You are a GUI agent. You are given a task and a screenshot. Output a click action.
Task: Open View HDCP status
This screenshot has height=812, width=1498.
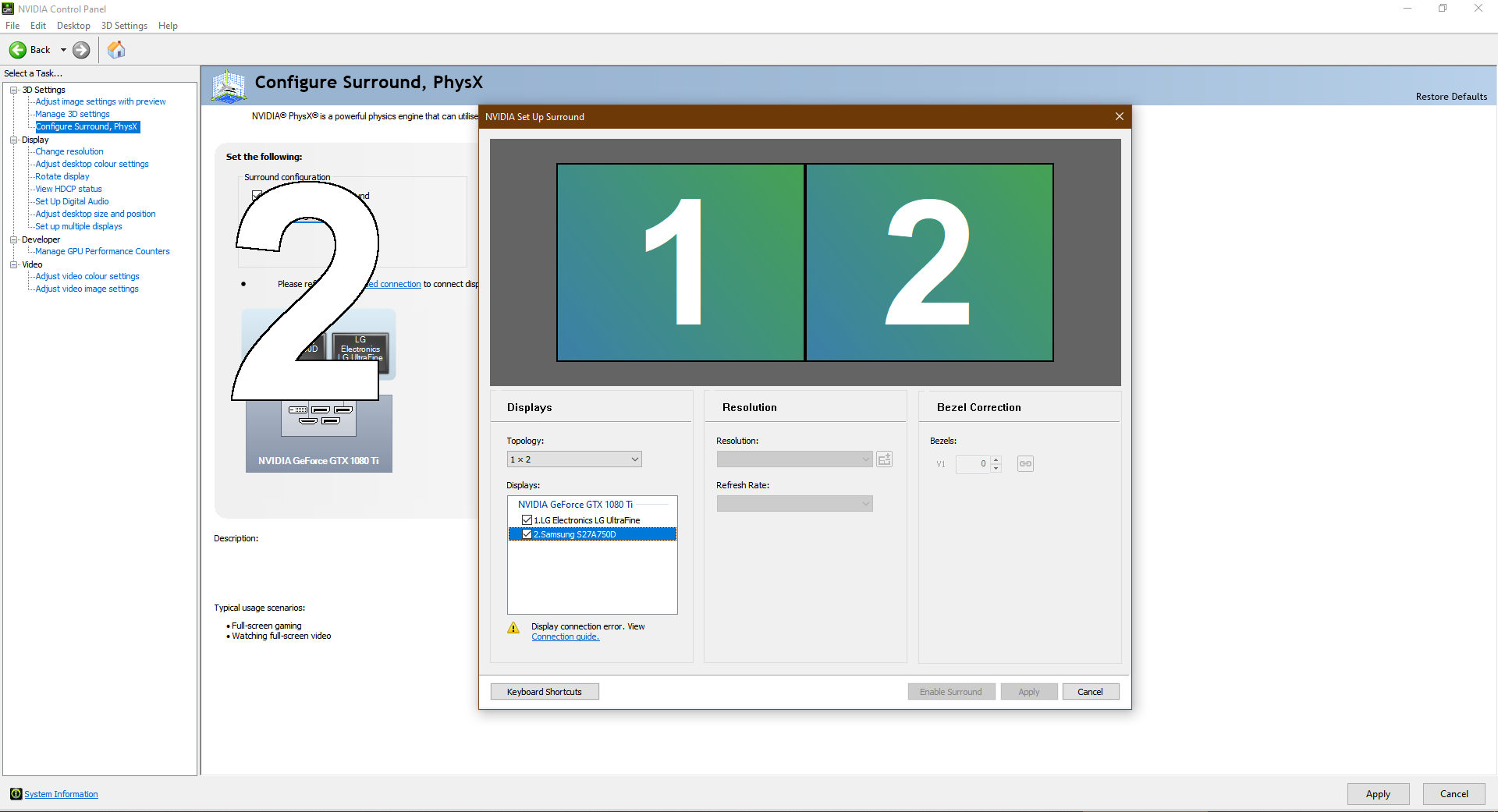[69, 189]
